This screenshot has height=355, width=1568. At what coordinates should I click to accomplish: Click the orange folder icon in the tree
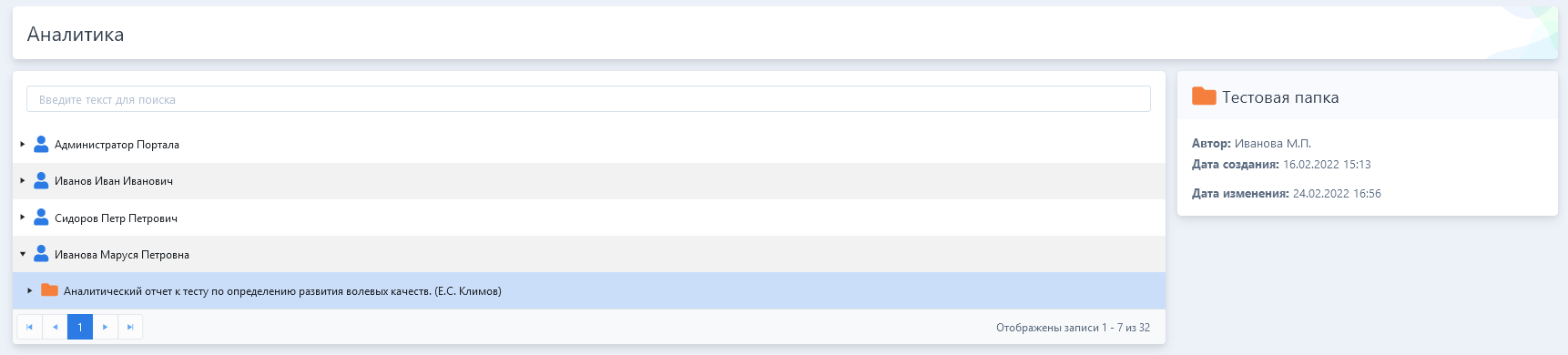(x=50, y=290)
